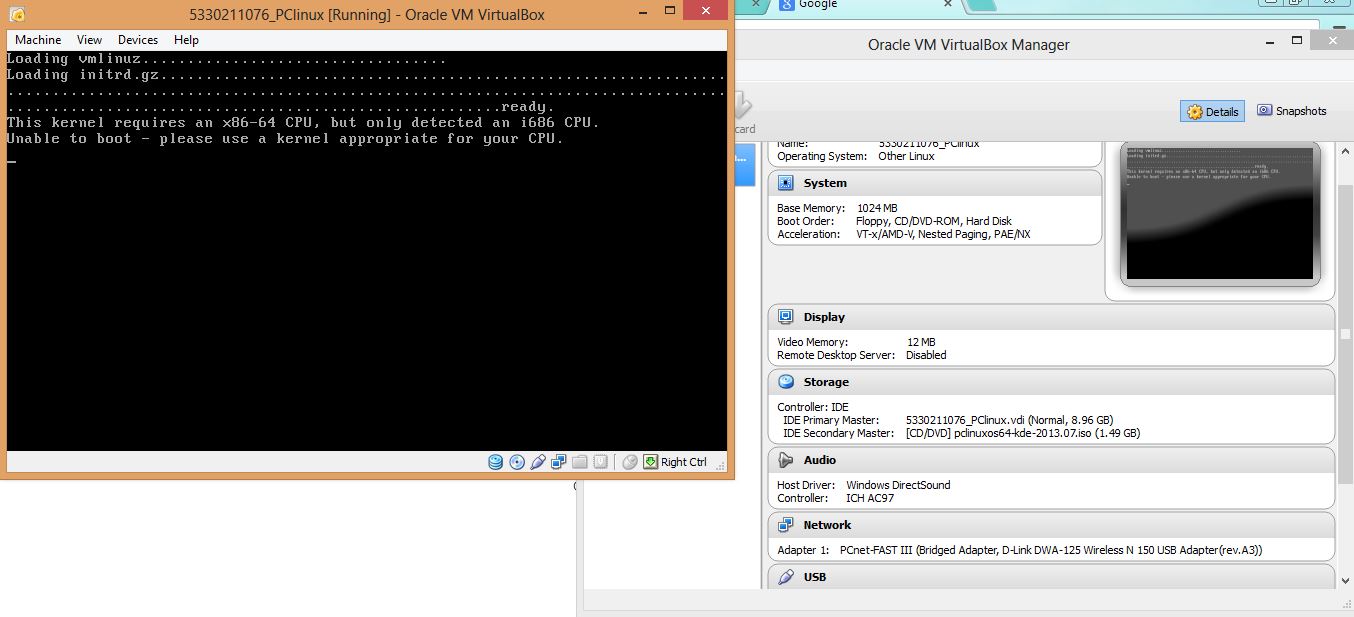
Task: Click the Manager details scrollbar thumb
Action: [x=1346, y=333]
